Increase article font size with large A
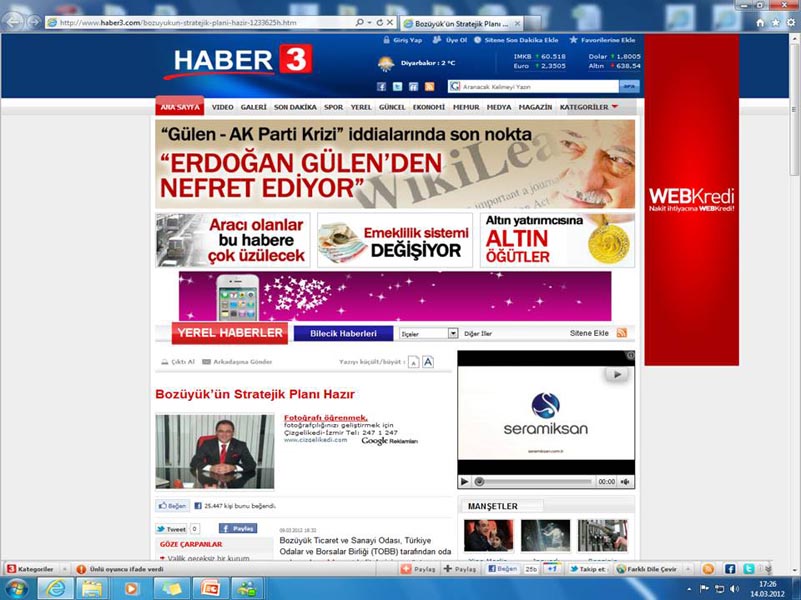Screen dimensions: 801x600 (428, 362)
